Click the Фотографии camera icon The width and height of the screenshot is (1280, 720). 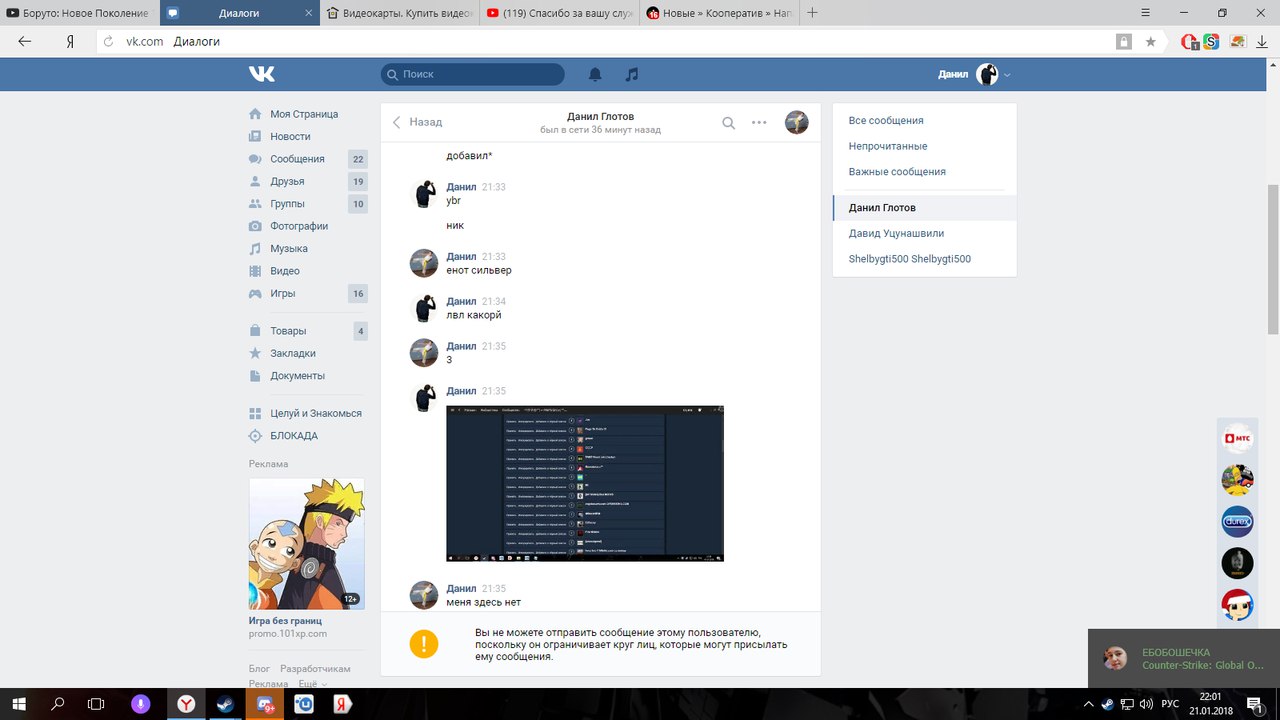coord(255,226)
